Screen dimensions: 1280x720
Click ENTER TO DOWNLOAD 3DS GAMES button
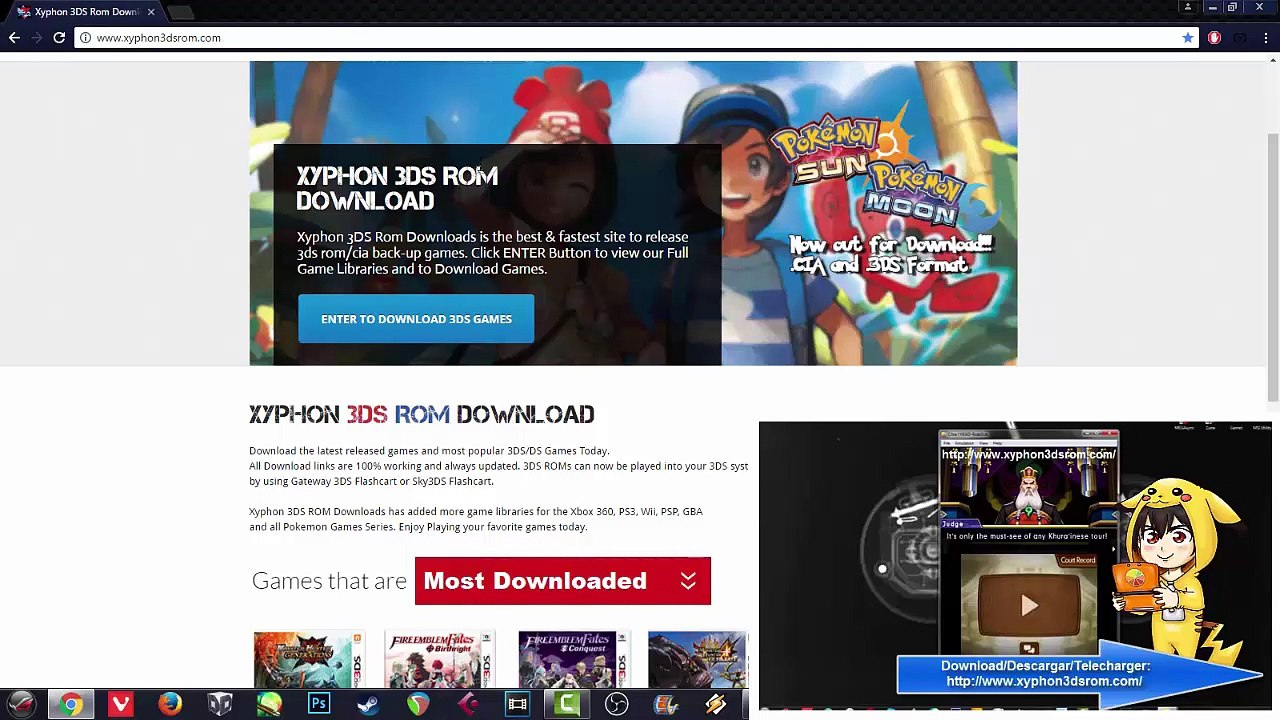(416, 319)
